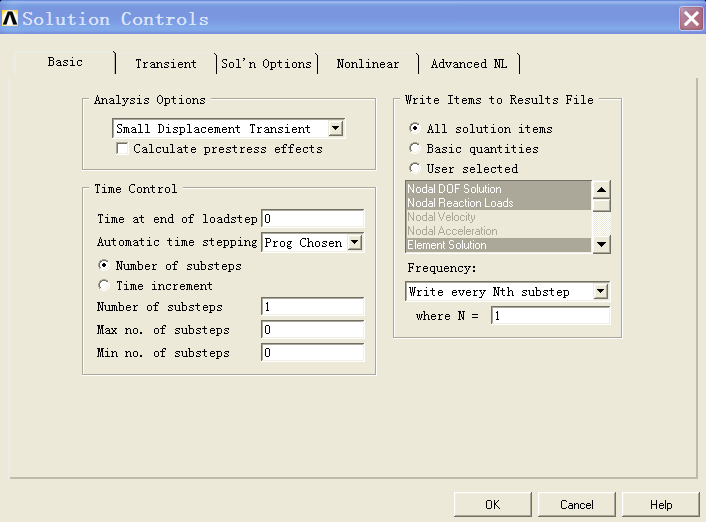The image size is (706, 522).
Task: Enable Calculate prestress effects checkbox
Action: 122,149
